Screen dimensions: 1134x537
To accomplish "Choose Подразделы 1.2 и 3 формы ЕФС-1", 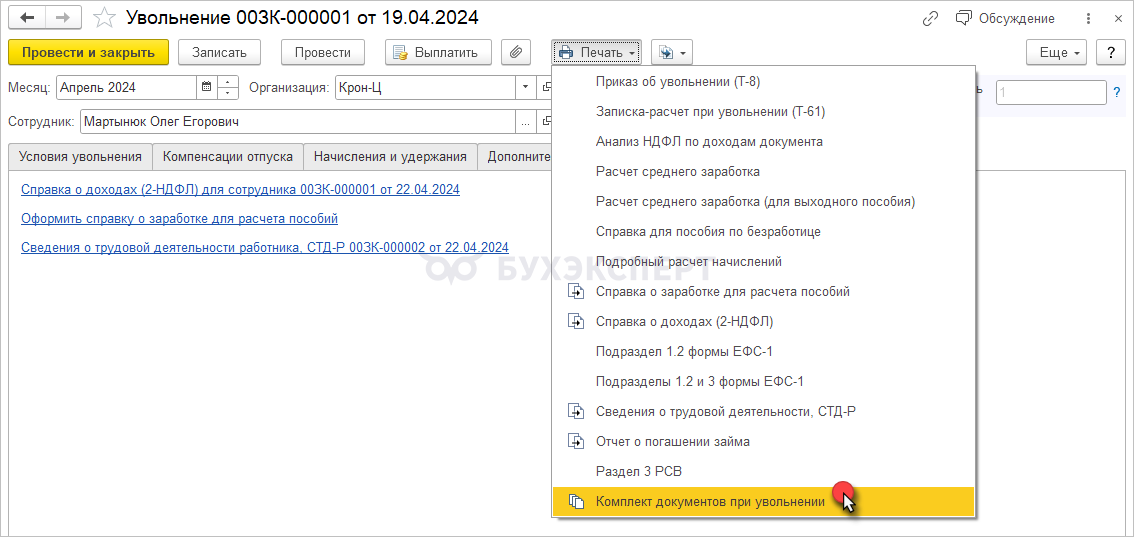I will [764, 382].
